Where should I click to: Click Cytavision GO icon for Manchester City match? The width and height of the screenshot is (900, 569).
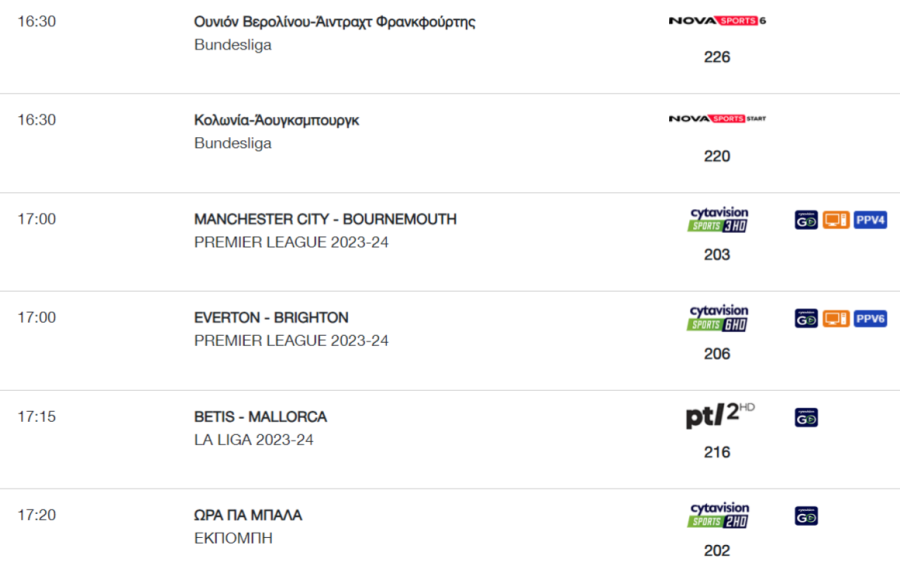click(806, 220)
